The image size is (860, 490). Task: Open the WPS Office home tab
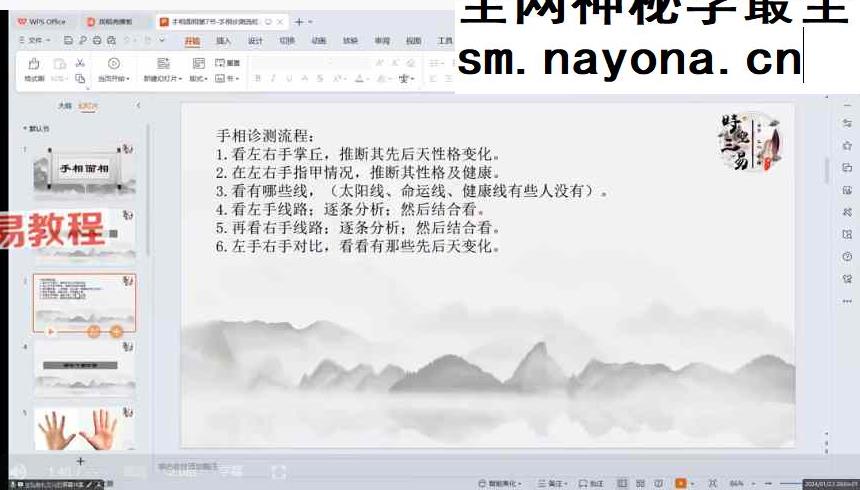coord(41,21)
